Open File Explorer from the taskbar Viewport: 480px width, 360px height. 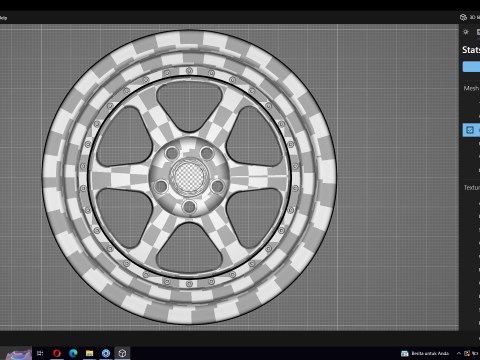[89, 353]
